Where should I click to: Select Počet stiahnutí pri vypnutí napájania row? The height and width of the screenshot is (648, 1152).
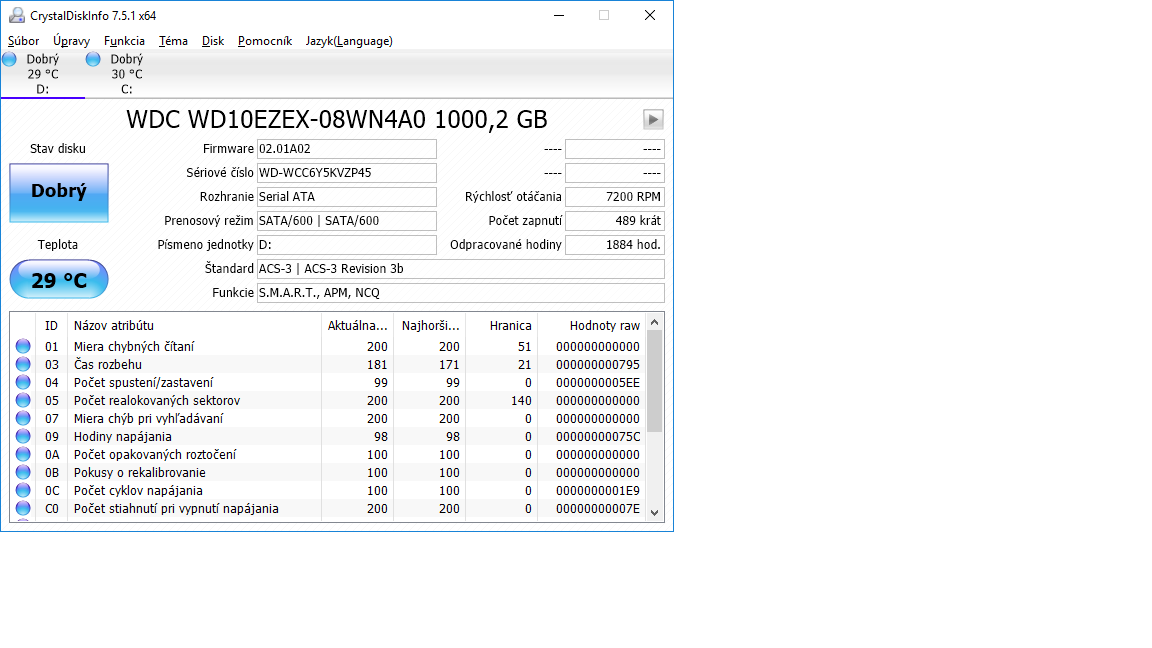point(328,508)
